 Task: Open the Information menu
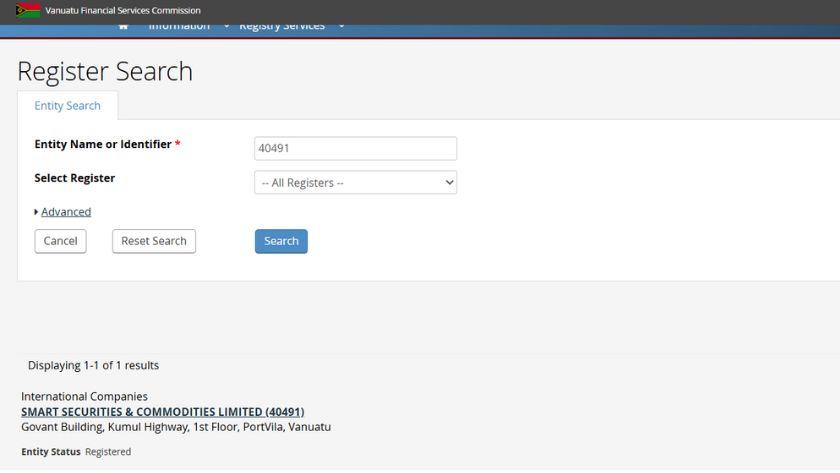tap(179, 27)
